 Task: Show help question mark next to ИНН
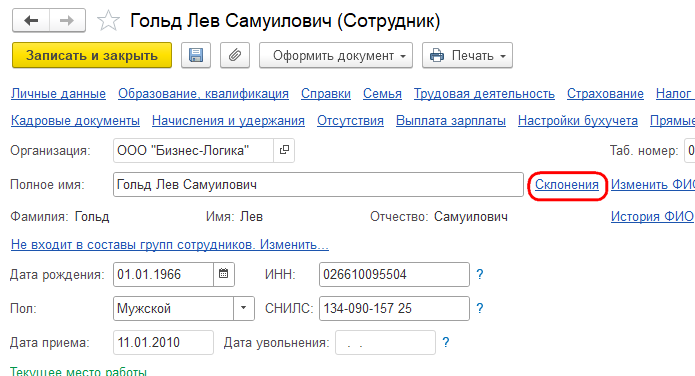click(480, 274)
